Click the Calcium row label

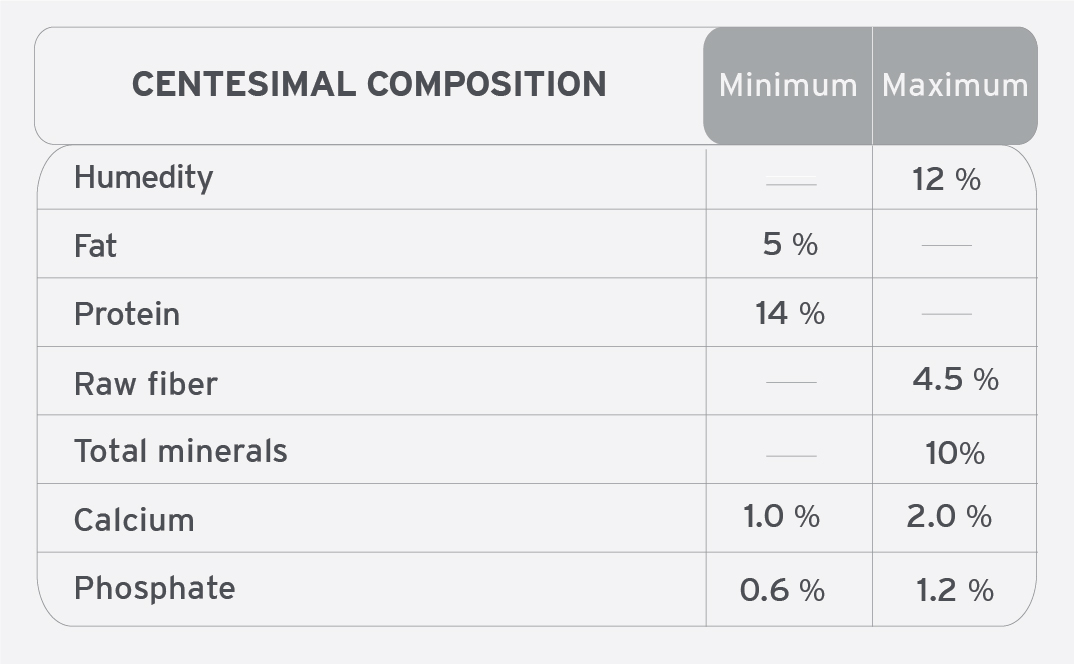click(134, 521)
